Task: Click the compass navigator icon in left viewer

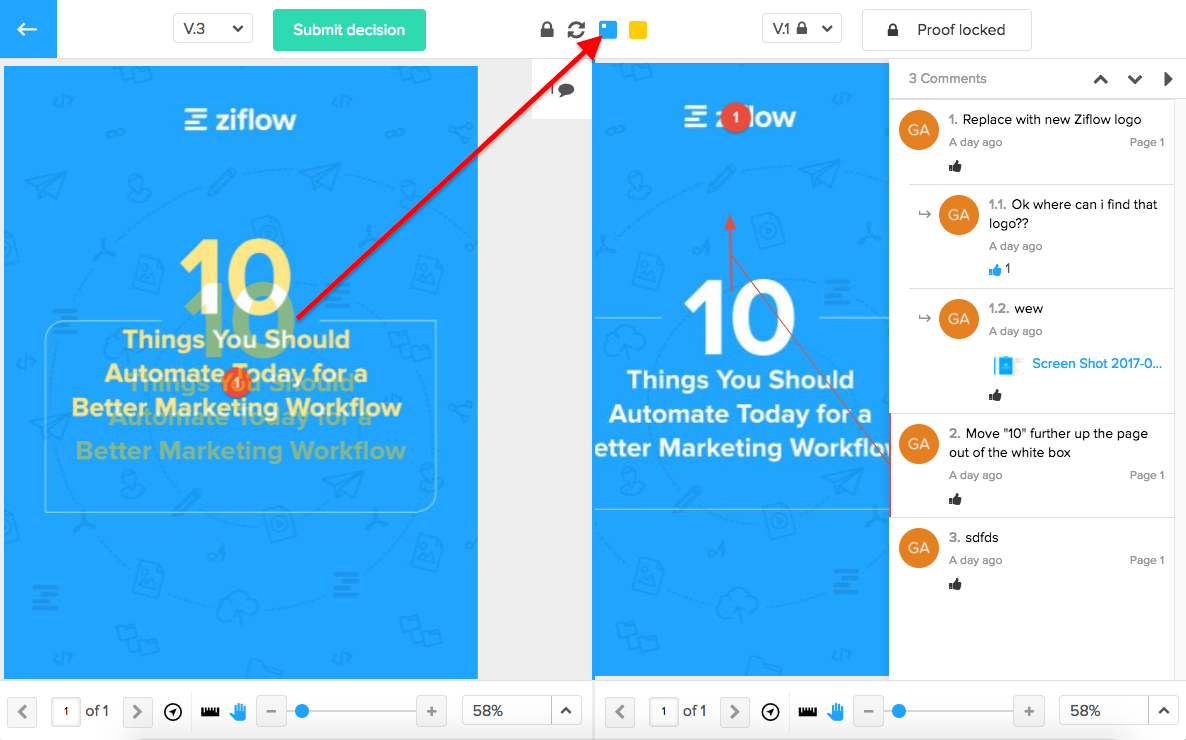Action: 173,712
